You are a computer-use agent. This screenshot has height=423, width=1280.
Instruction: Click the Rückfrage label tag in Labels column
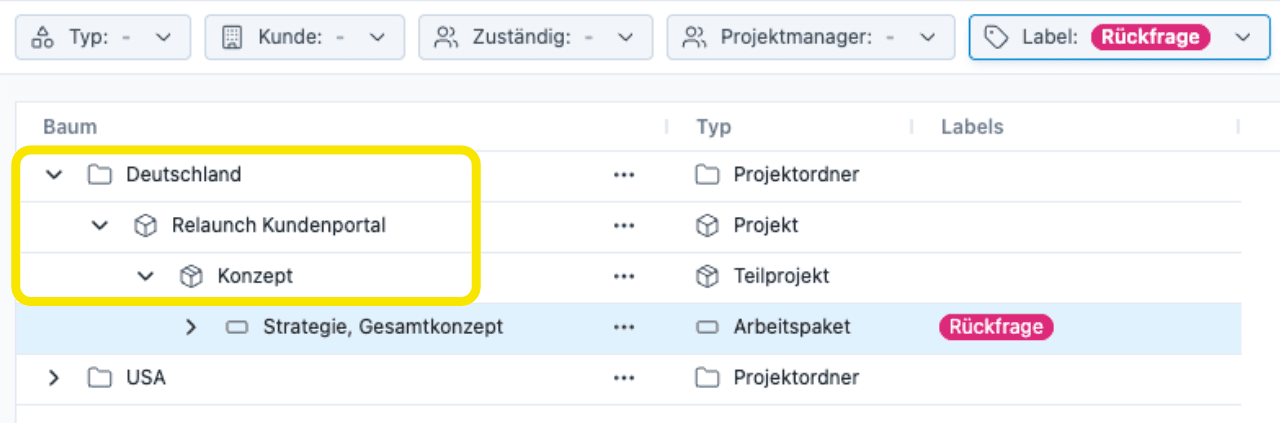click(x=996, y=327)
